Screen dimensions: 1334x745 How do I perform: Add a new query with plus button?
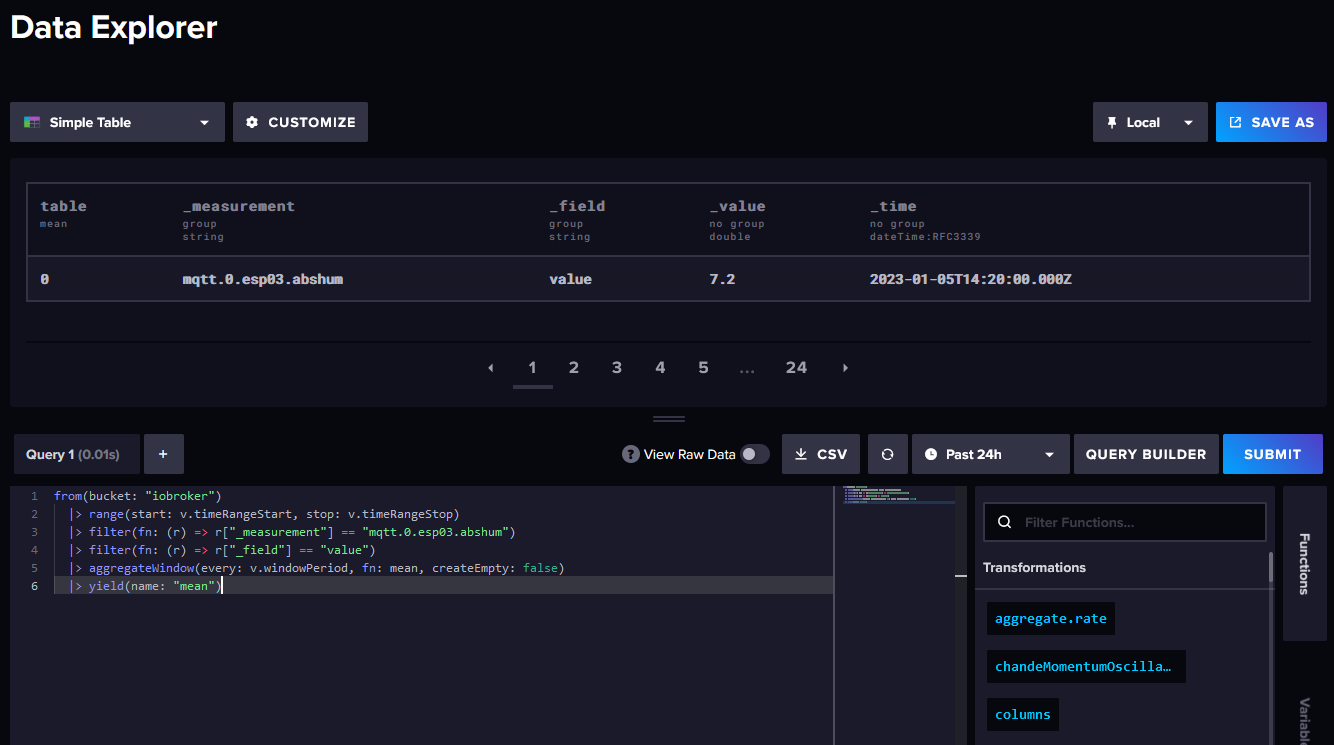click(163, 454)
